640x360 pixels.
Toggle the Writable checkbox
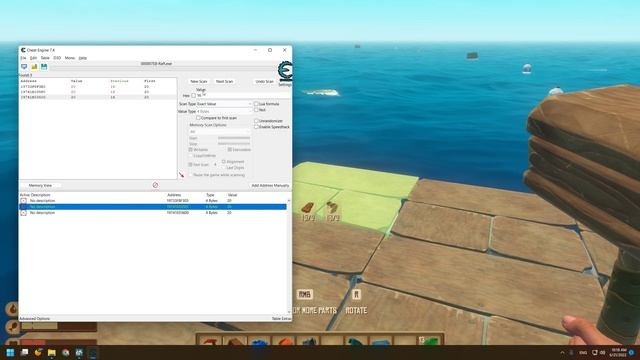point(191,150)
